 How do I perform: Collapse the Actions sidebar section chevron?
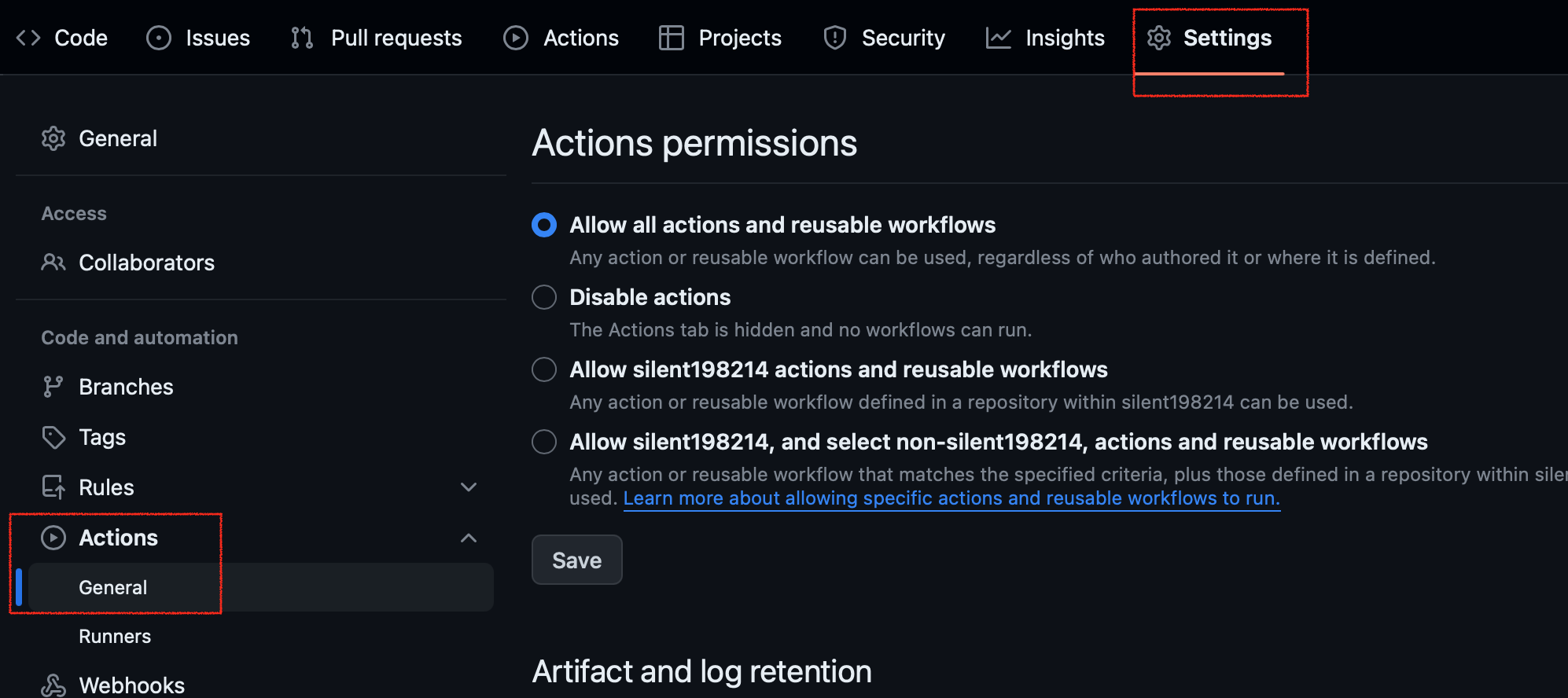tap(469, 538)
